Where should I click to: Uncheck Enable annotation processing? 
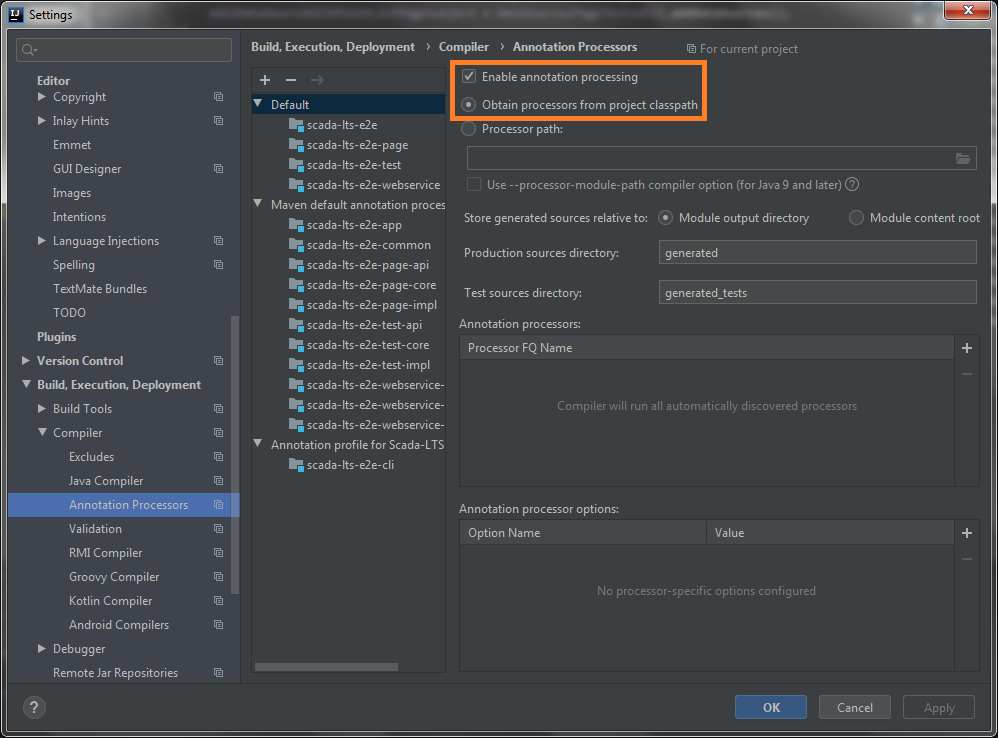pyautogui.click(x=469, y=76)
